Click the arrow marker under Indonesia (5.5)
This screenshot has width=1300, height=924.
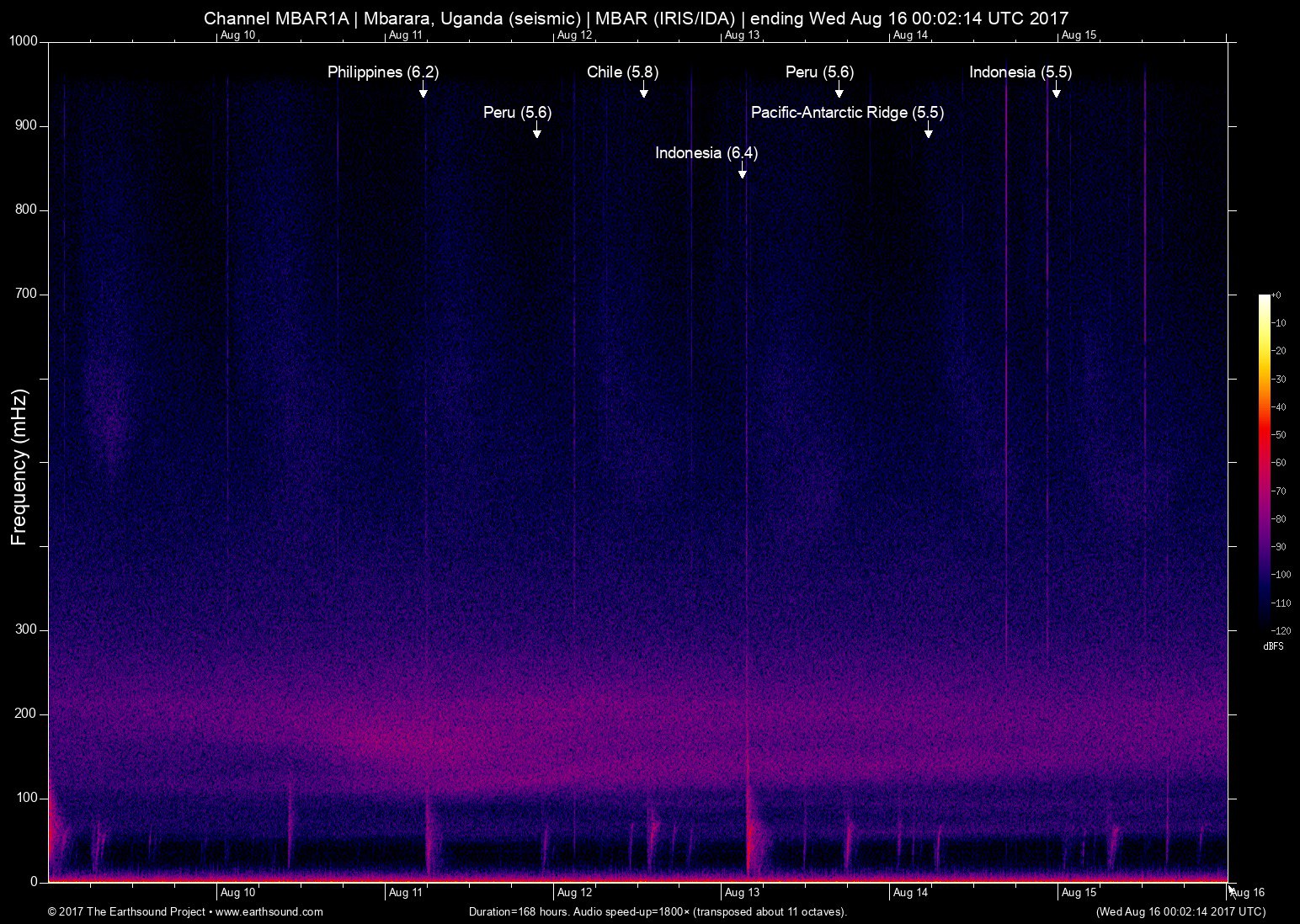tap(1056, 91)
